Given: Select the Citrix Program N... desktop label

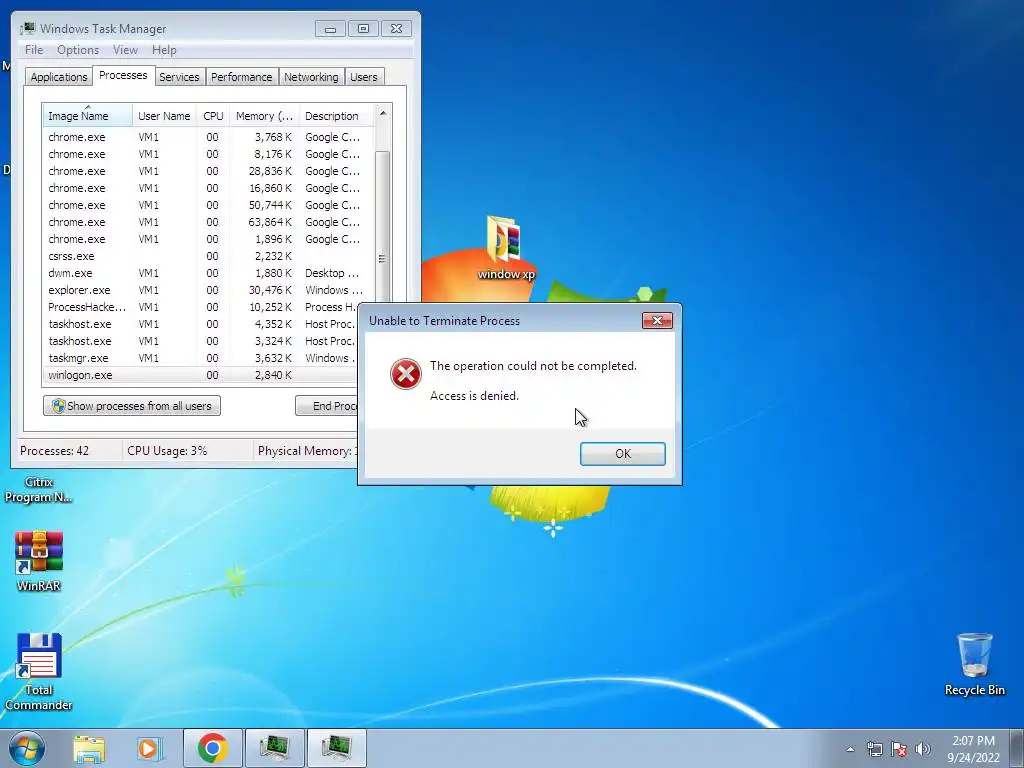Looking at the screenshot, I should pos(39,490).
